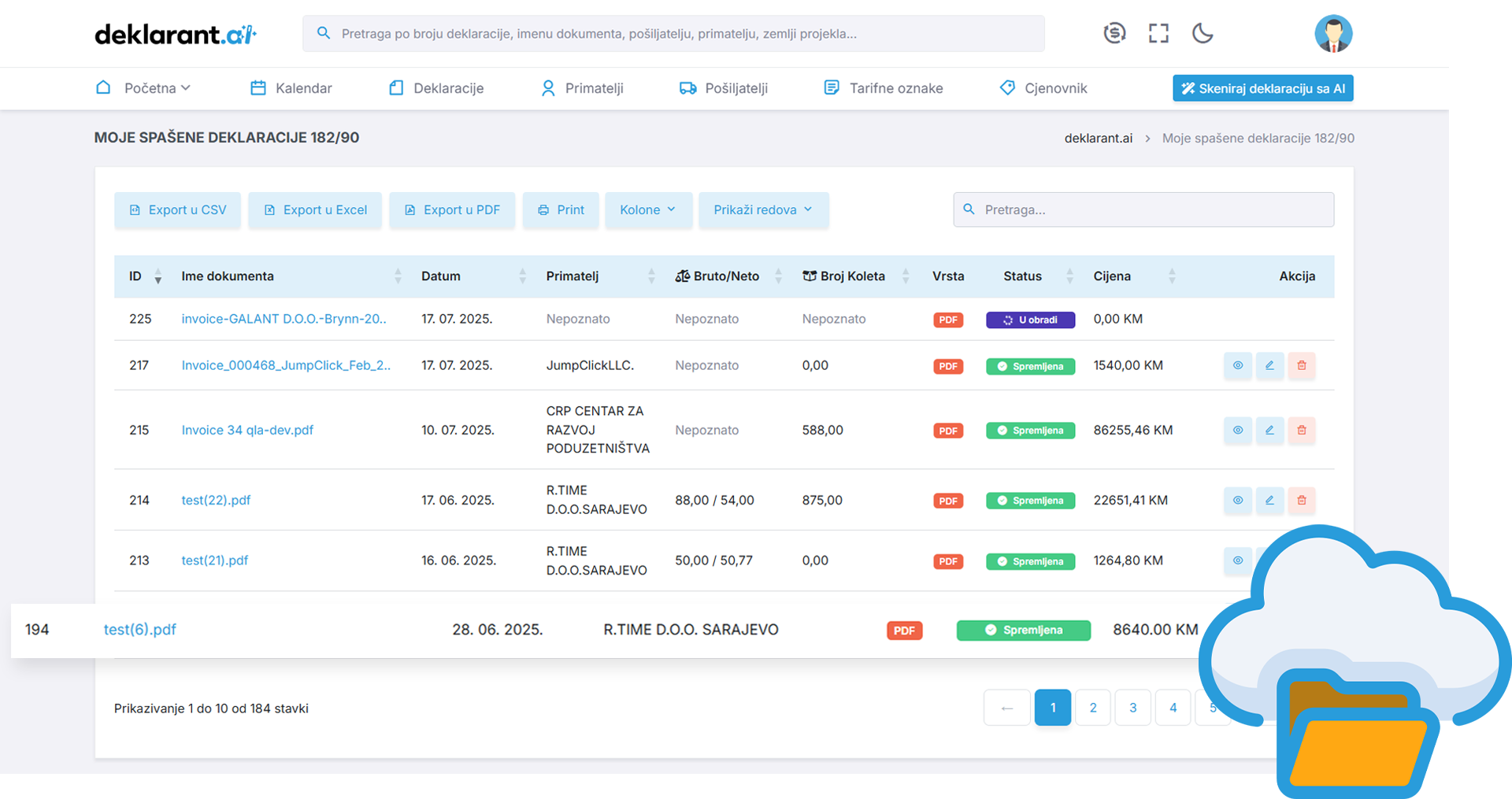Go to the Kalendar menu item

(291, 88)
